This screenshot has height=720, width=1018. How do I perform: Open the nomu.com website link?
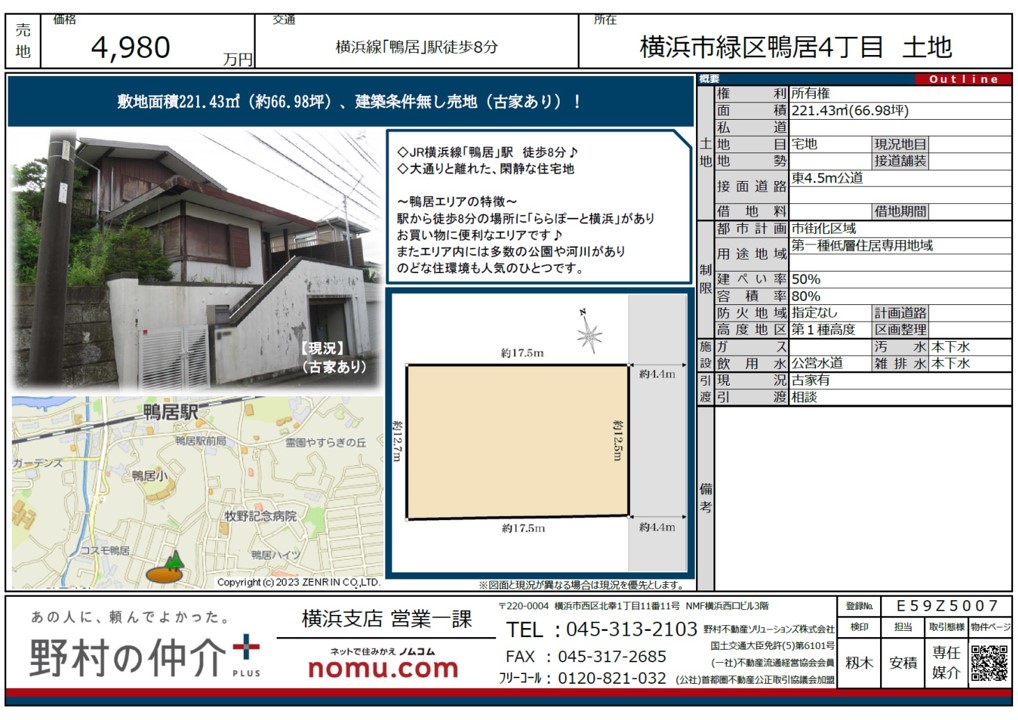click(x=382, y=668)
